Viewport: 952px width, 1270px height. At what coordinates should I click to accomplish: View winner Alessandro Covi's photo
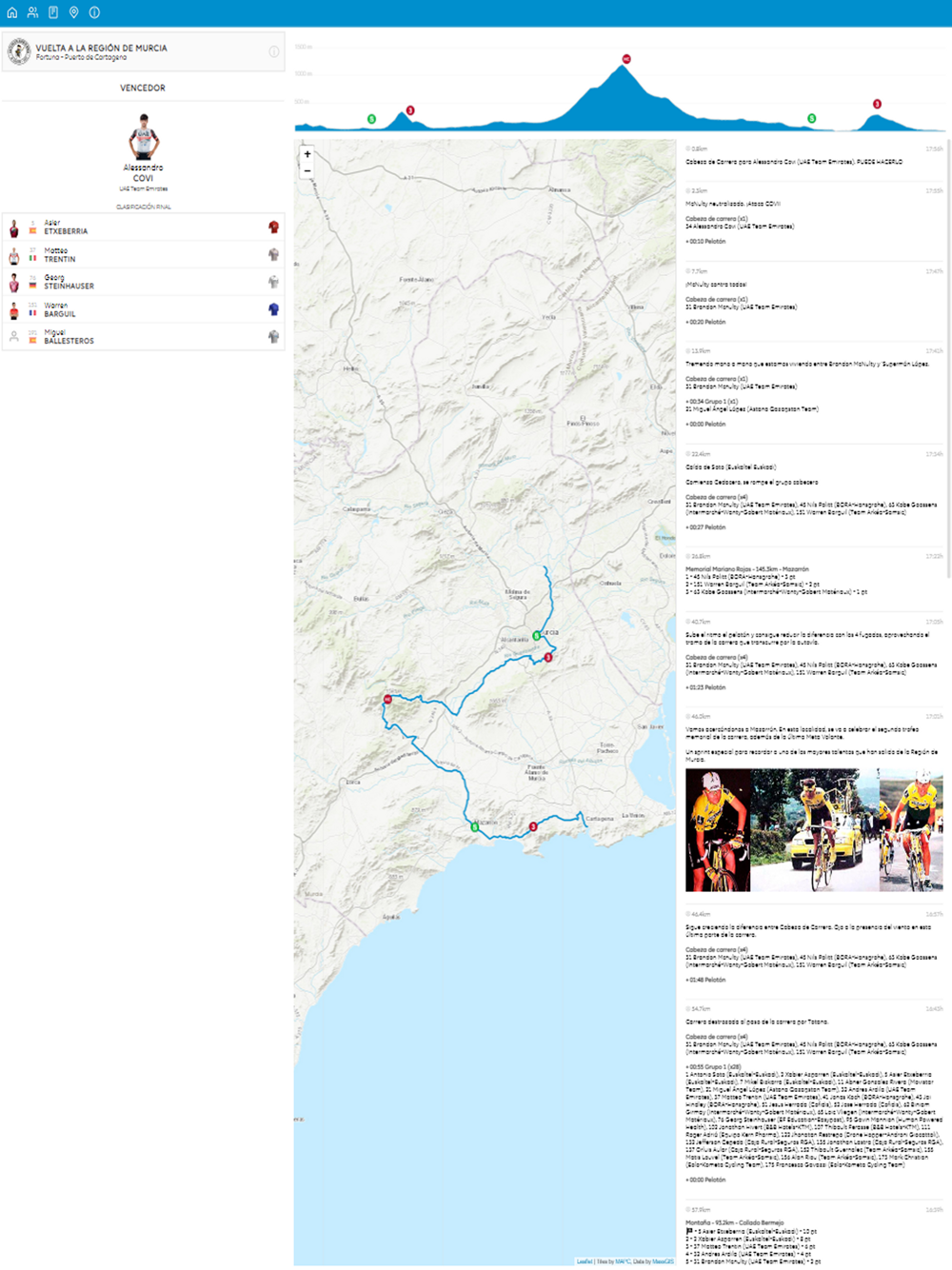(x=143, y=137)
